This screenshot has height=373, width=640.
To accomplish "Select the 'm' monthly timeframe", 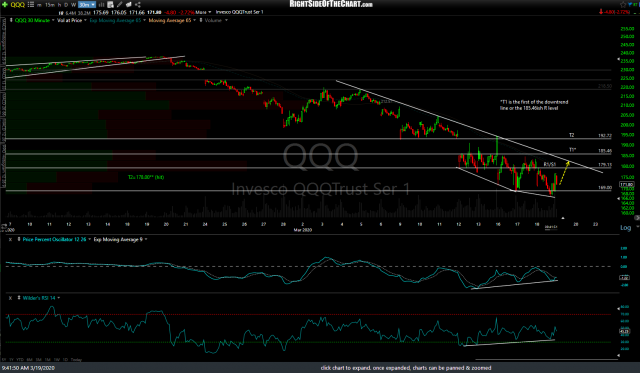I will coord(40,5).
